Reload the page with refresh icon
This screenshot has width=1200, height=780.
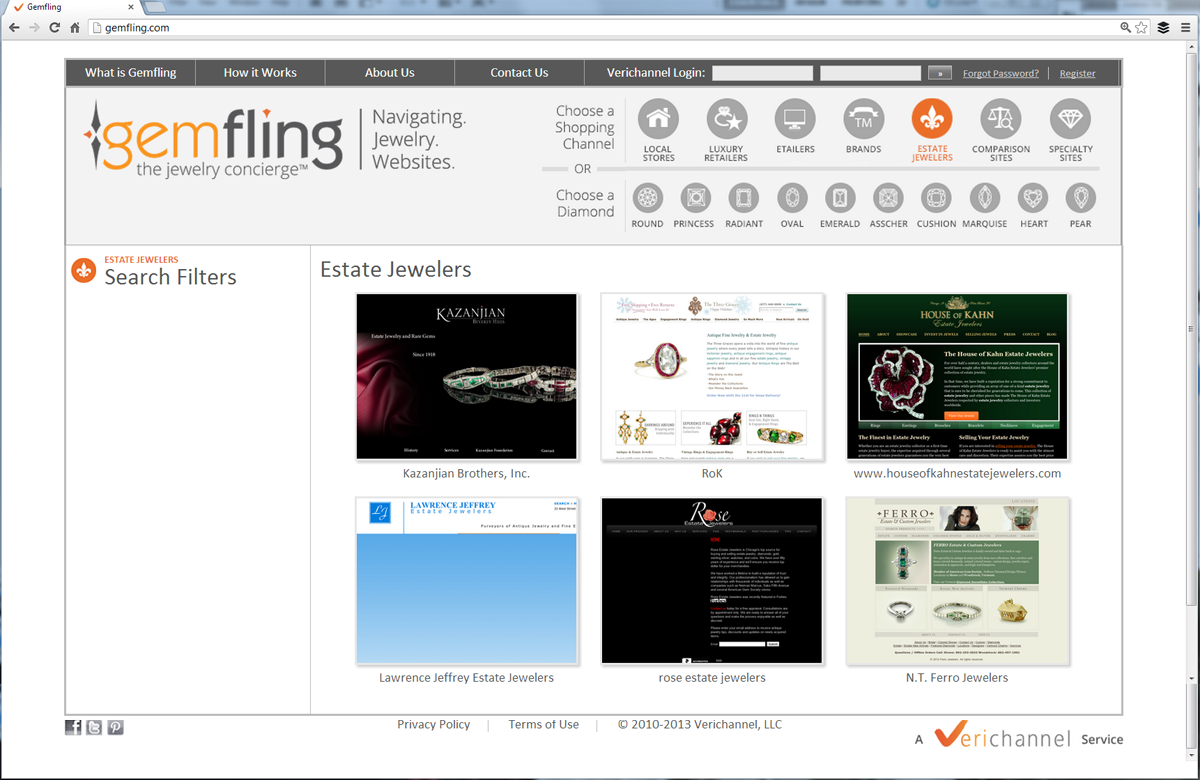click(x=55, y=28)
